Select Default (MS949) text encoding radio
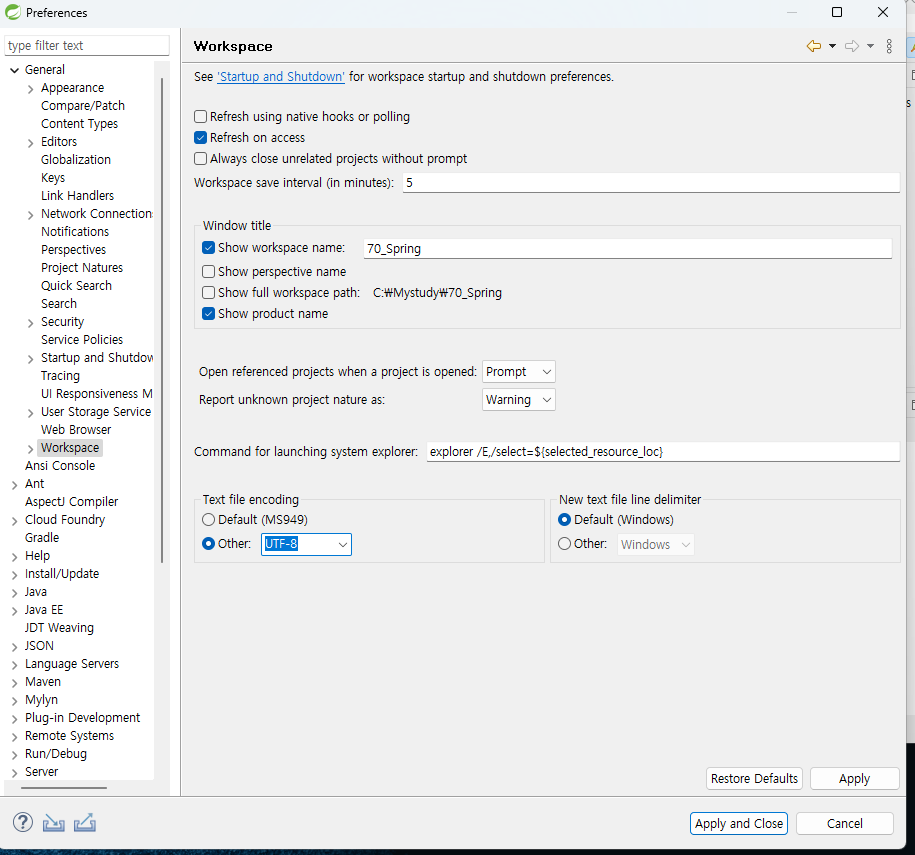This screenshot has width=915, height=855. point(208,519)
